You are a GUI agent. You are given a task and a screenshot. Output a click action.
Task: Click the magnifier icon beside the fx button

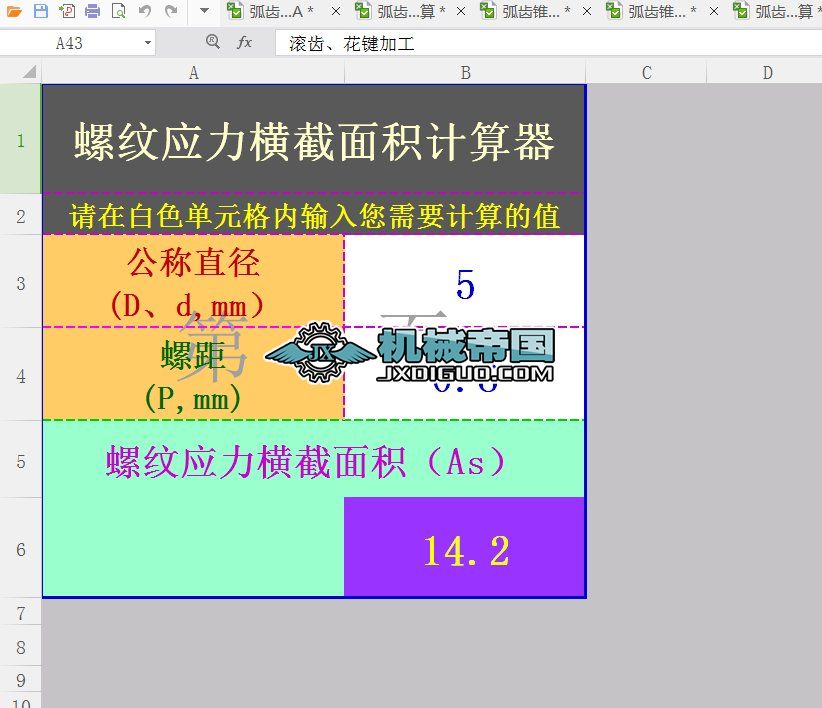(x=213, y=41)
